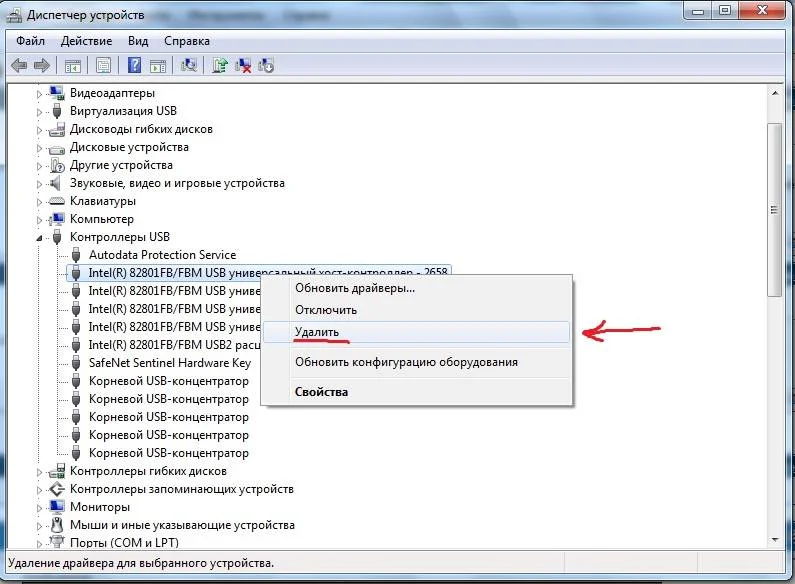795x584 pixels.
Task: Click the status bar text Удаление драйвера для выбранного устройства
Action: pyautogui.click(x=141, y=563)
